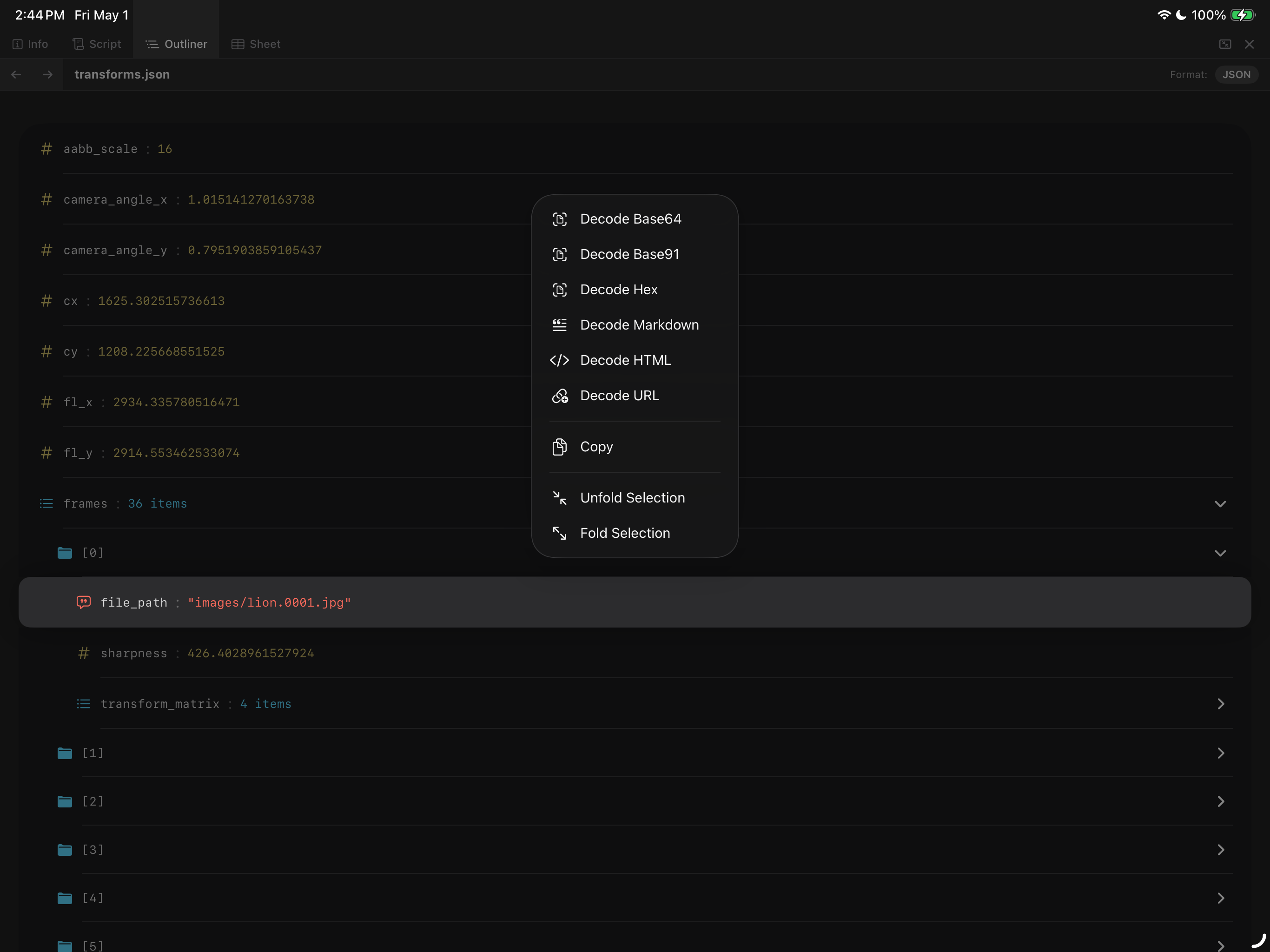
Task: Switch to the Script tab
Action: (97, 44)
